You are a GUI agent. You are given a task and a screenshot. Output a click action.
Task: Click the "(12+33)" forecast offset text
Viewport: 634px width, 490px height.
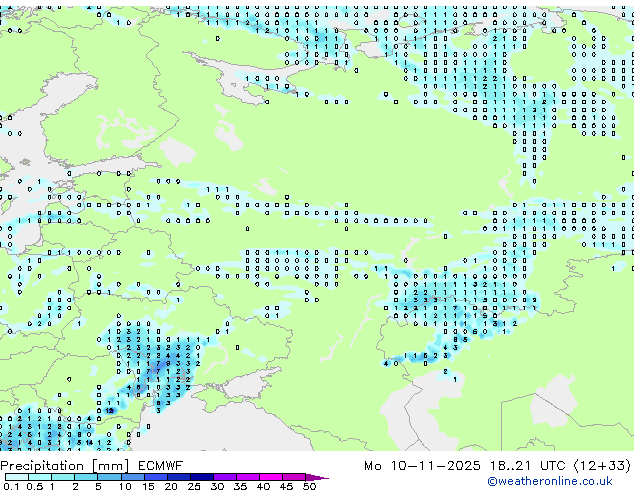(x=602, y=466)
